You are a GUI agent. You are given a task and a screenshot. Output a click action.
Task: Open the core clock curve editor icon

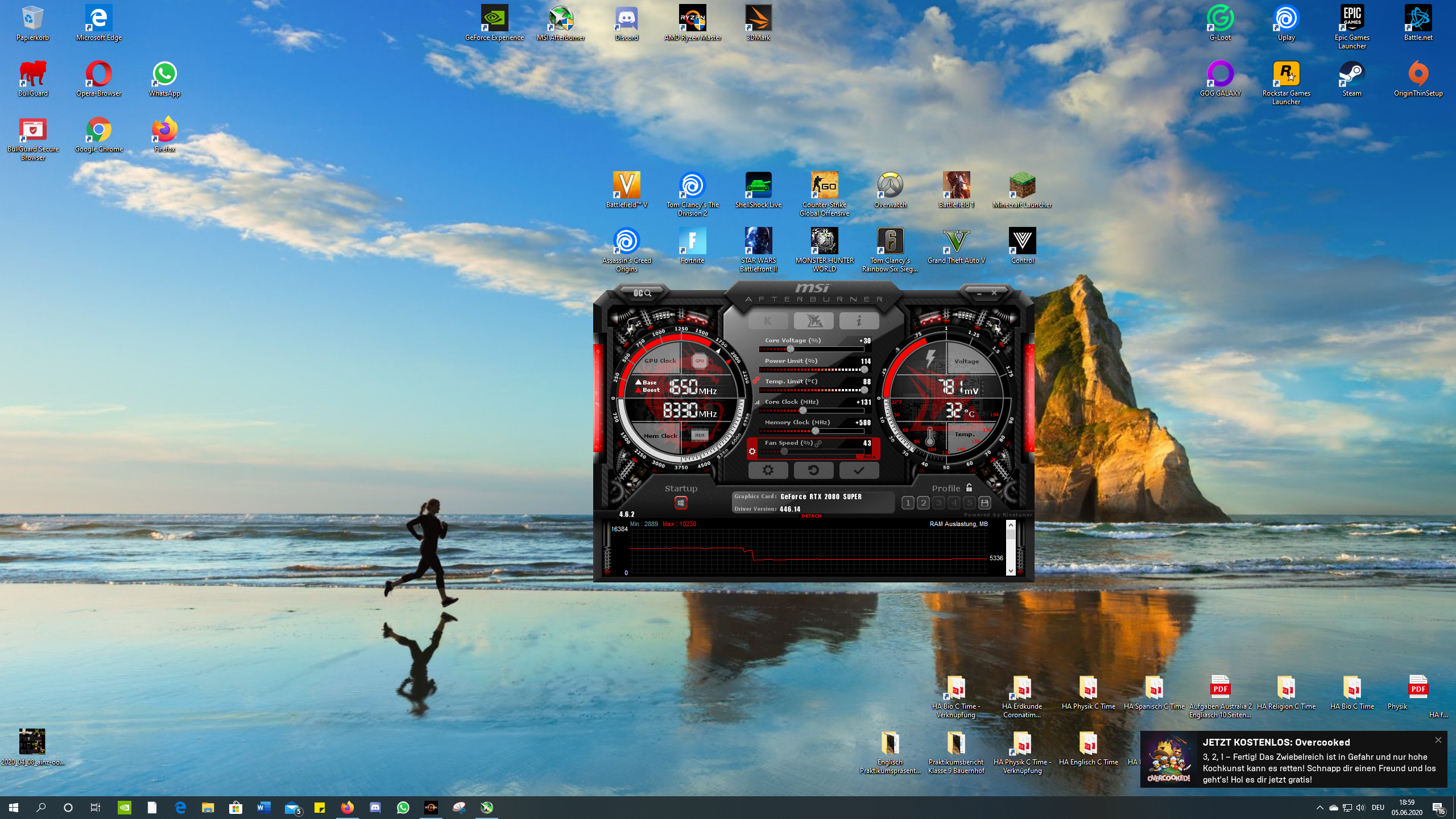click(x=757, y=402)
